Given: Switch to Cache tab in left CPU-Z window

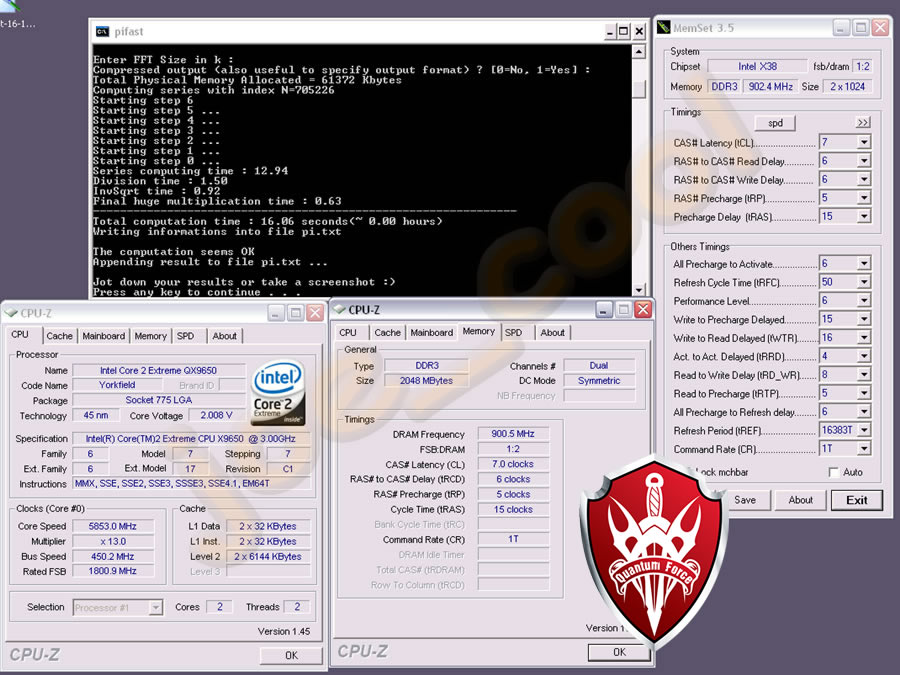Looking at the screenshot, I should click(x=59, y=336).
